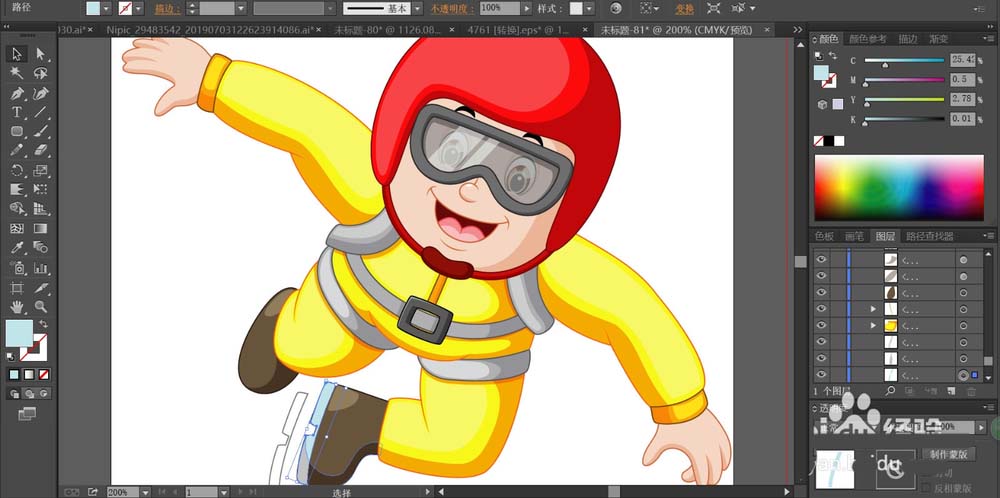The width and height of the screenshot is (1000, 498).
Task: Pick the Pen tool
Action: point(17,94)
